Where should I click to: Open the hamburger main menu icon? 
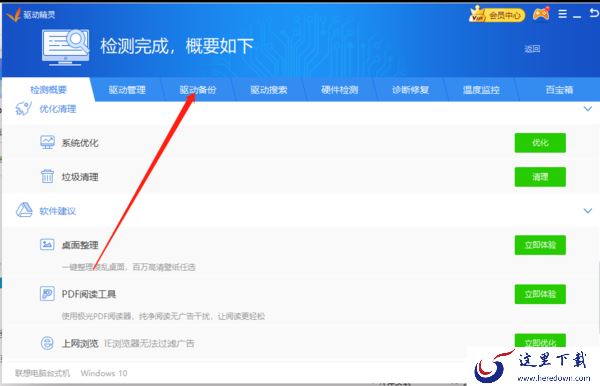click(562, 14)
